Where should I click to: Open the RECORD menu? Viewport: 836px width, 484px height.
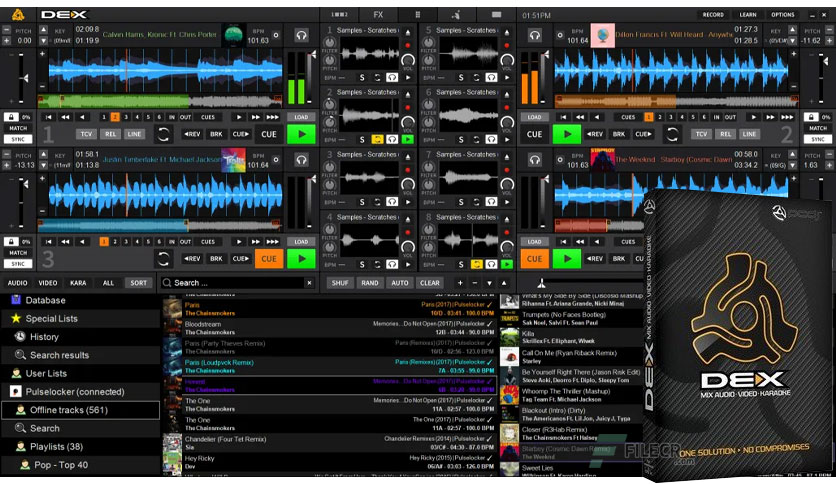pos(713,15)
